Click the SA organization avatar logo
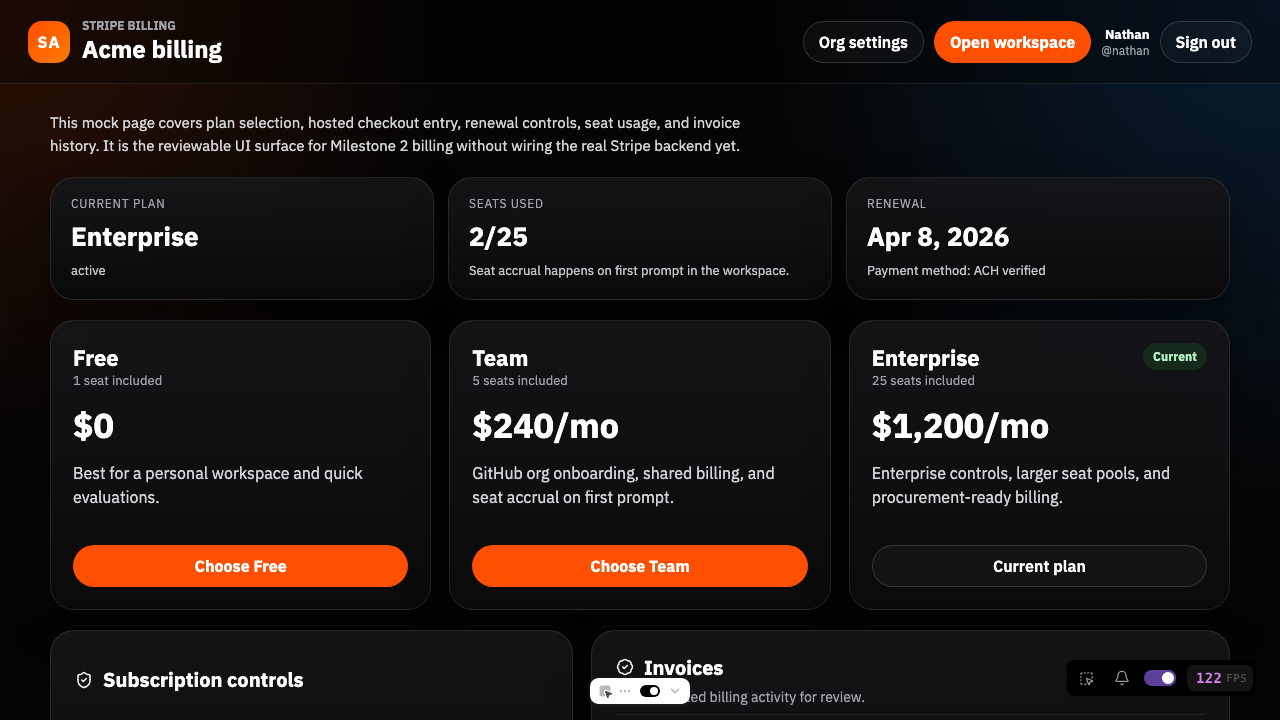Image resolution: width=1280 pixels, height=720 pixels. point(48,42)
